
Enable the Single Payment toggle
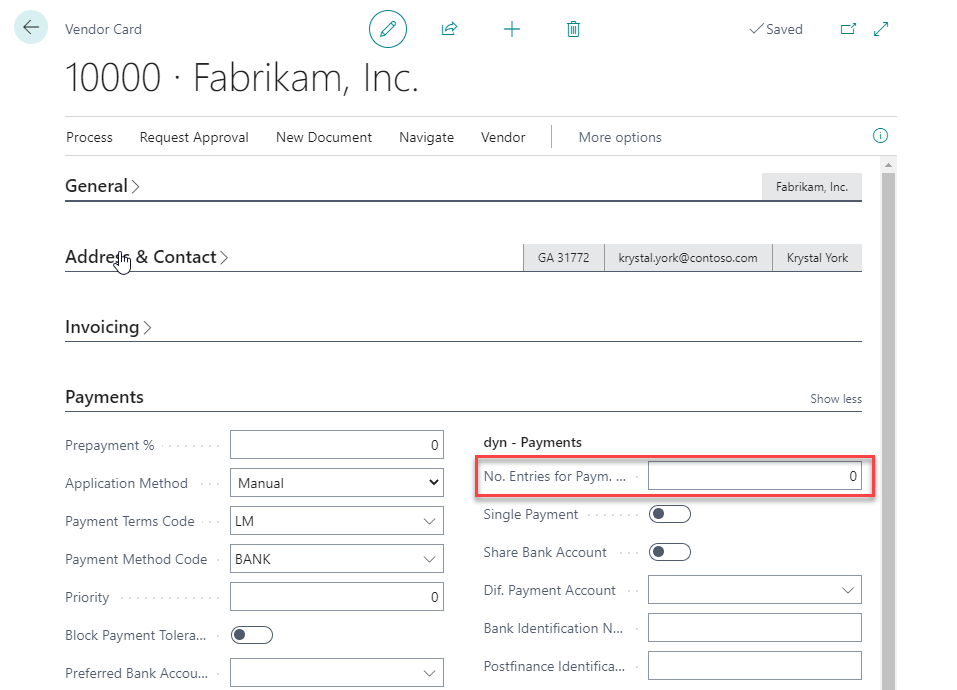669,515
